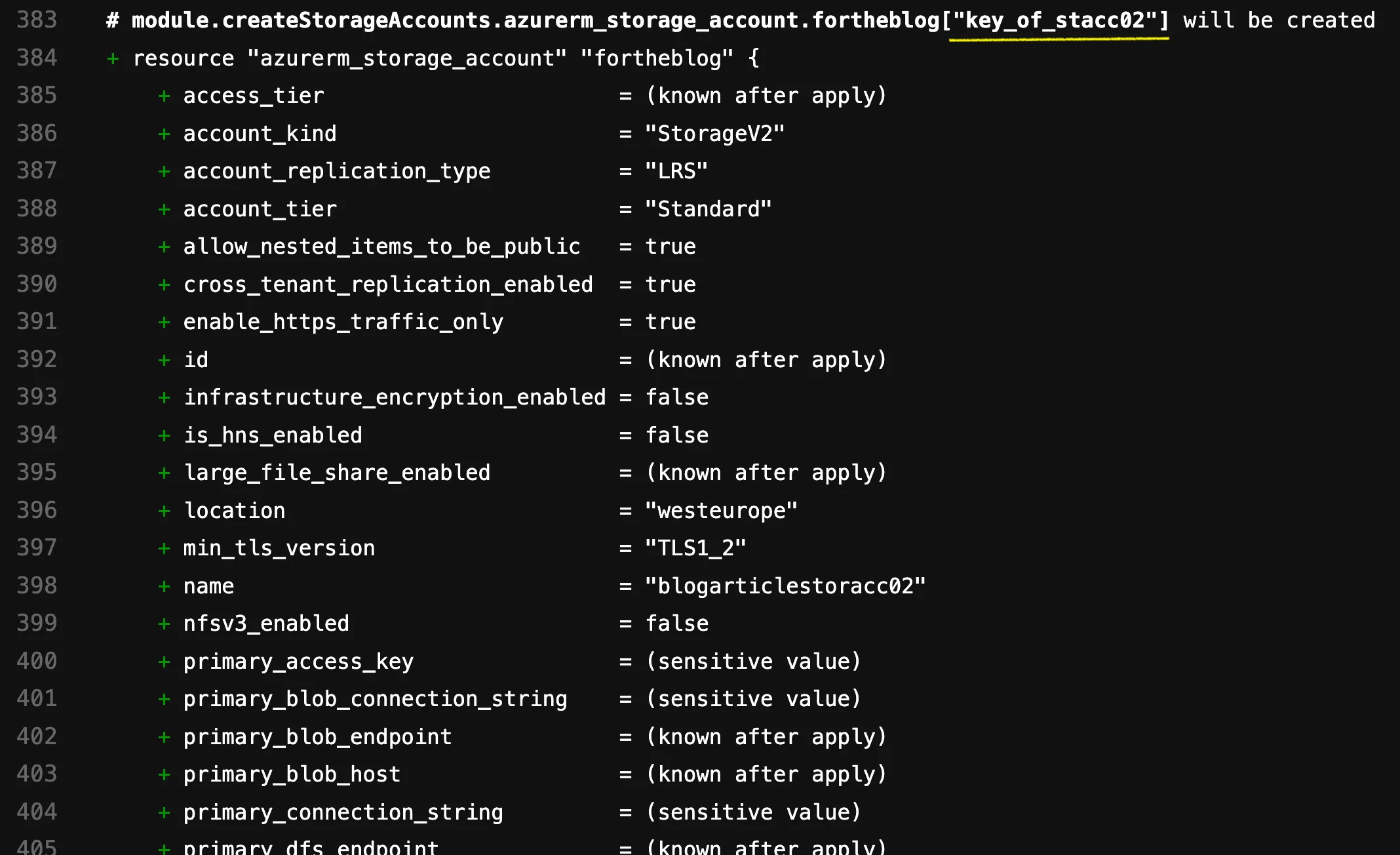Click the "TLS1_2" value text
The width and height of the screenshot is (1400, 855).
[695, 548]
